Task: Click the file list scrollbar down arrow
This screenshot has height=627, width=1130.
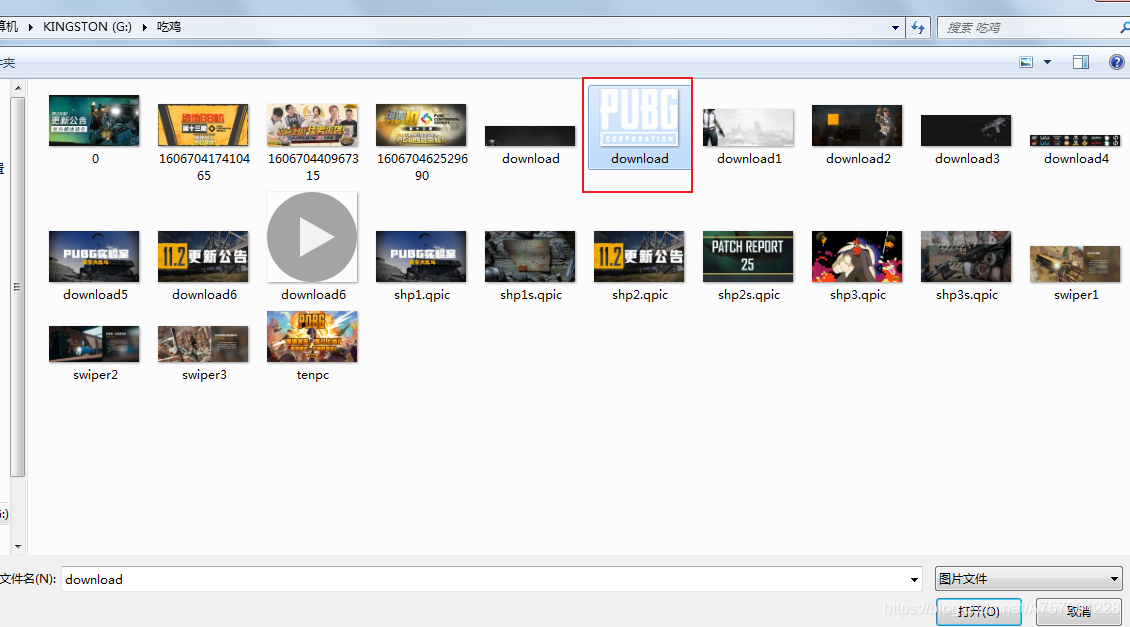Action: click(18, 547)
